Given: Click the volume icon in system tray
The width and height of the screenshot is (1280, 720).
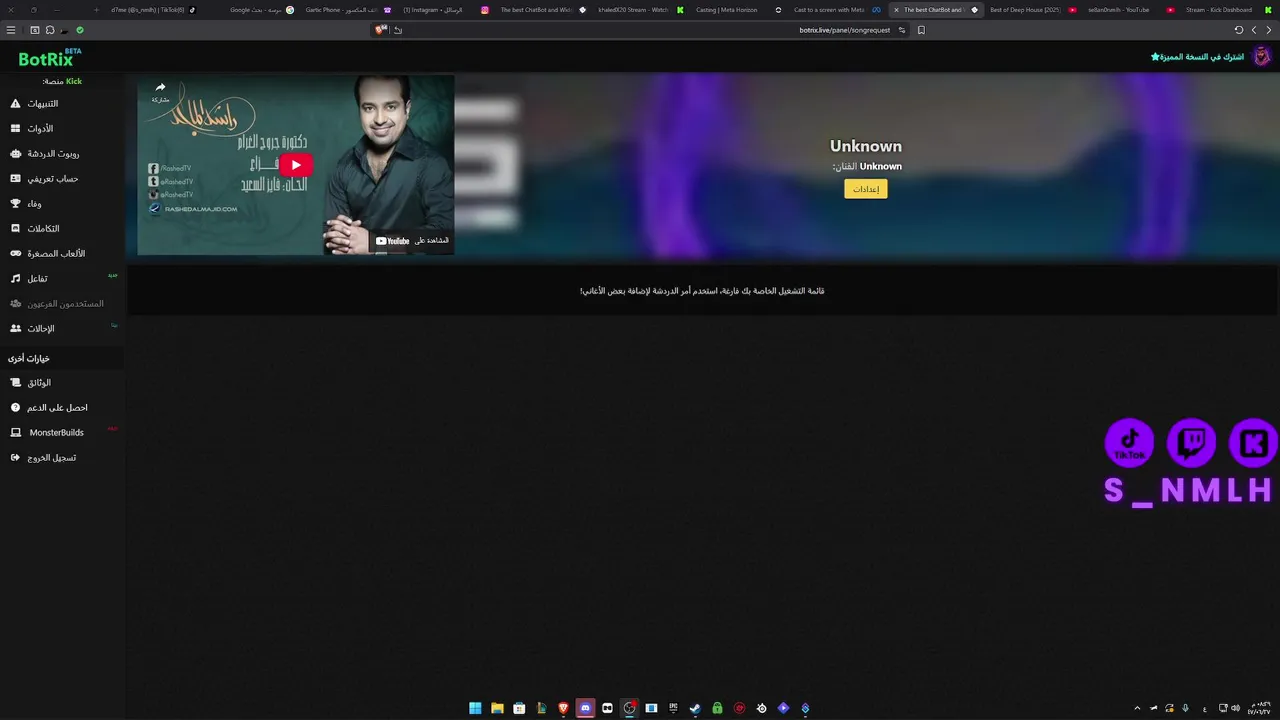Looking at the screenshot, I should 1236,708.
